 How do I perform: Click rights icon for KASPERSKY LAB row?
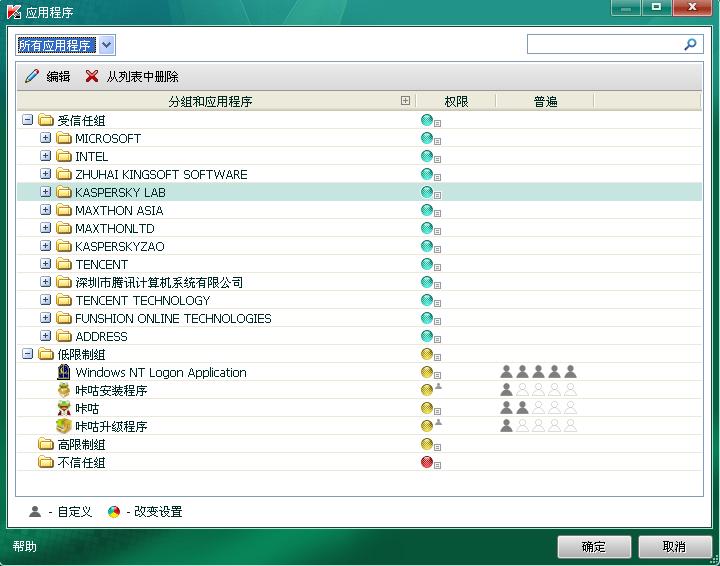coord(427,192)
